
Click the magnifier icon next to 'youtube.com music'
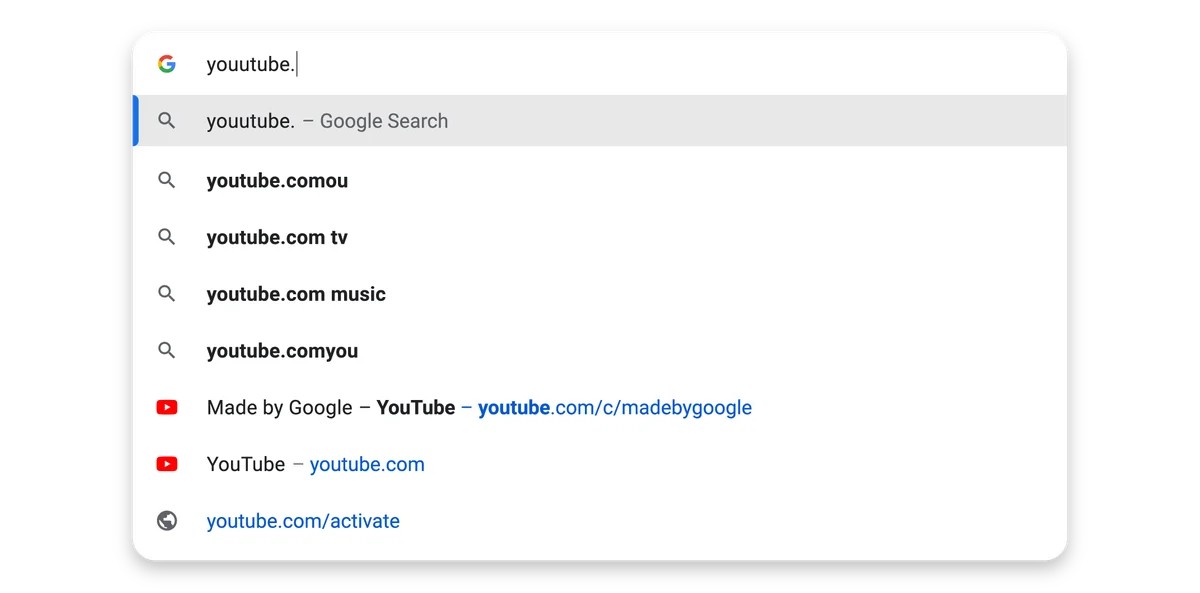[167, 294]
